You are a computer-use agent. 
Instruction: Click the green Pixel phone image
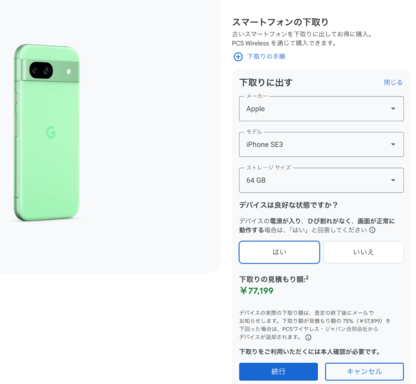47,132
